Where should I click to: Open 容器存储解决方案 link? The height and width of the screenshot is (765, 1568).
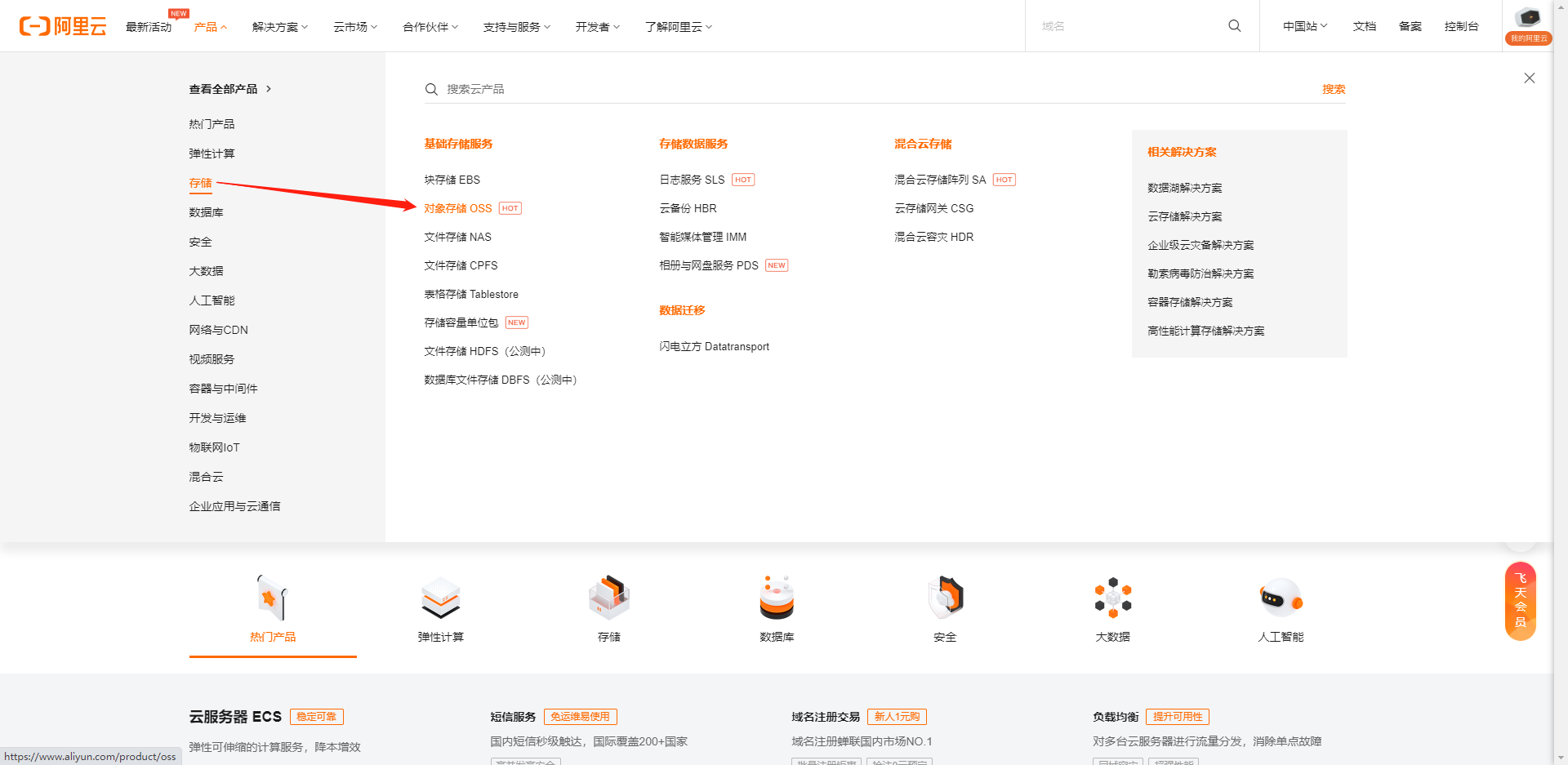click(1191, 302)
